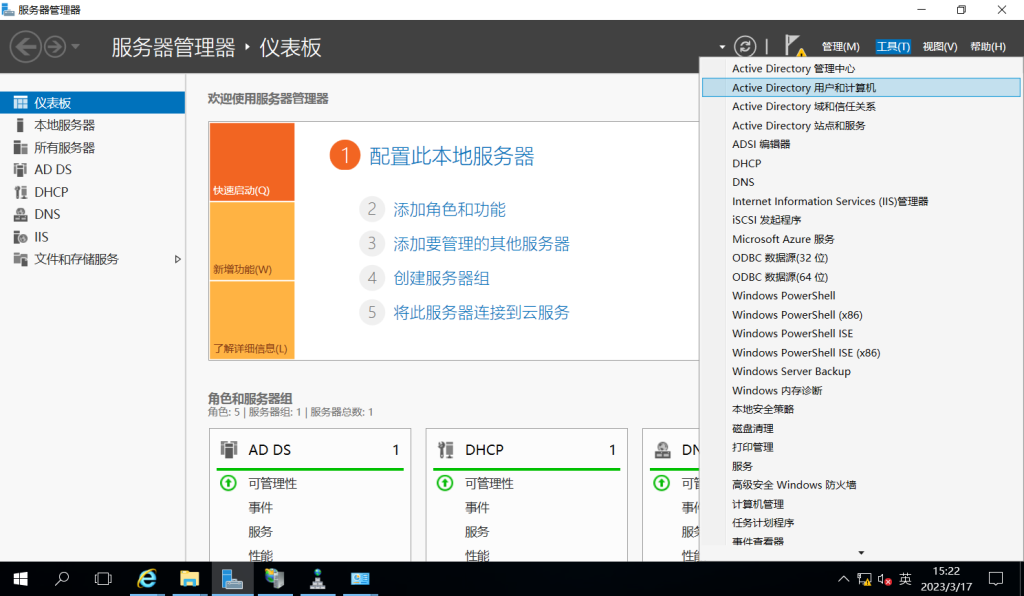Click the taskbar search icon
1024x596 pixels.
point(62,579)
